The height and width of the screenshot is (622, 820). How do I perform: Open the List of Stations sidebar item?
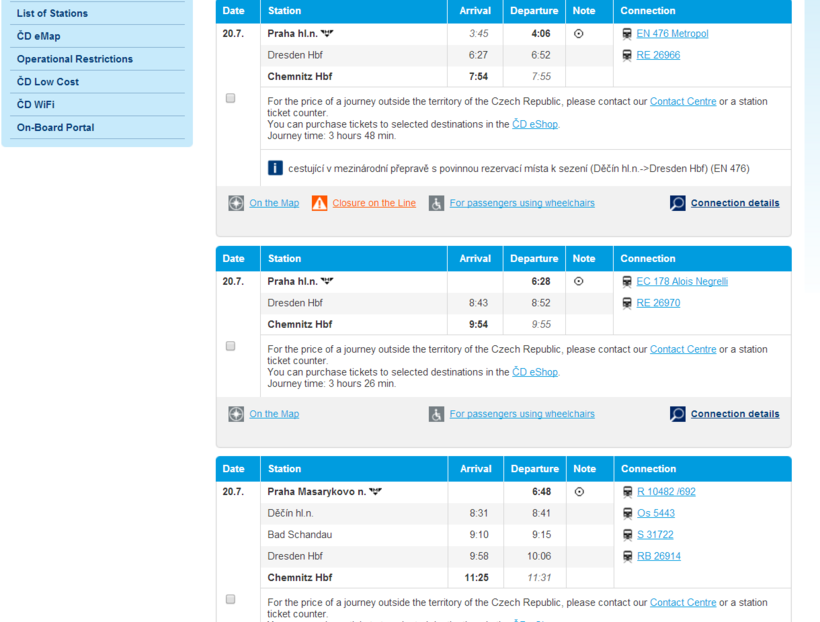[x=52, y=13]
